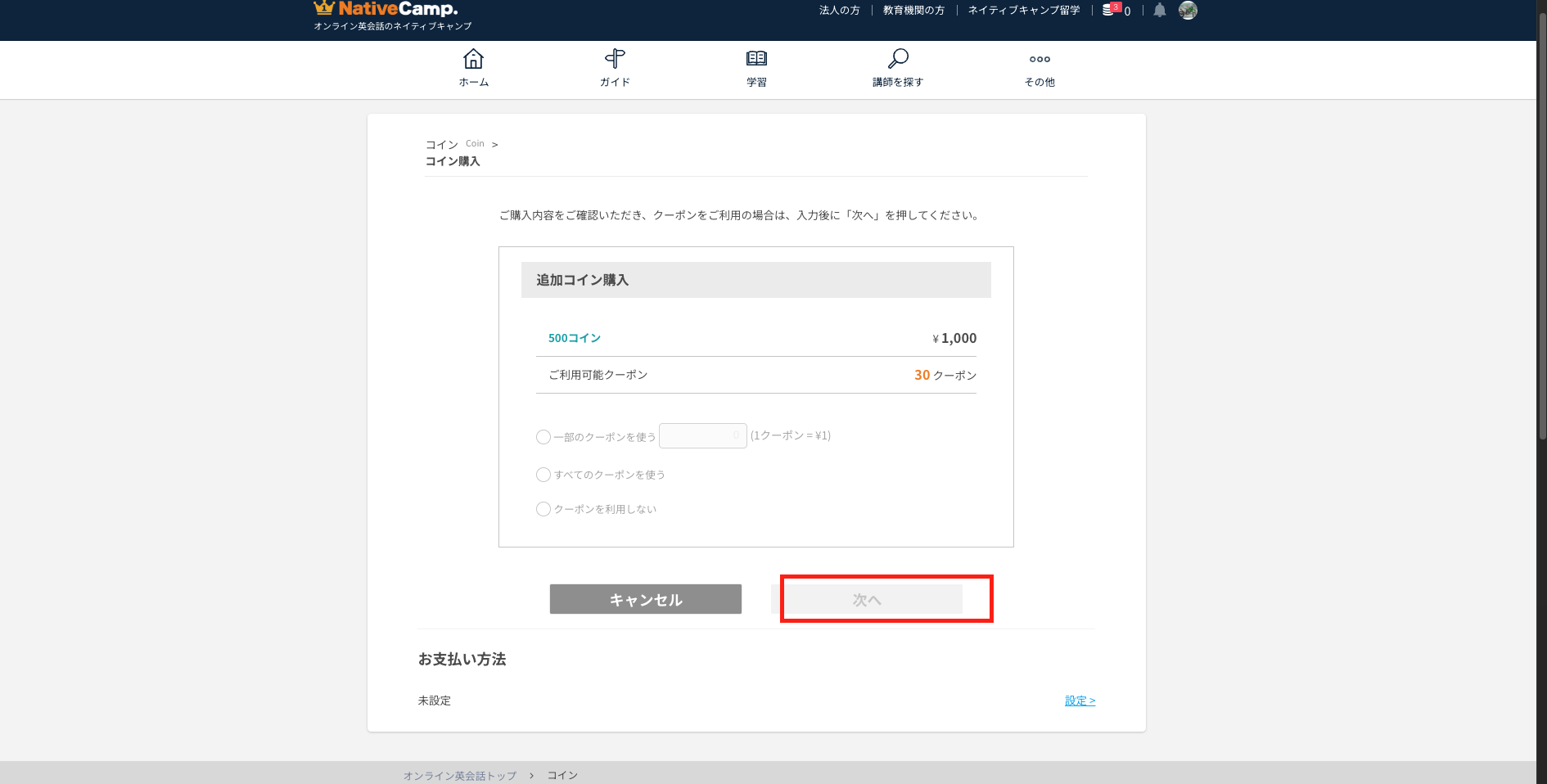The image size is (1547, 784).
Task: Click the 法人の方 header link
Action: tap(839, 11)
